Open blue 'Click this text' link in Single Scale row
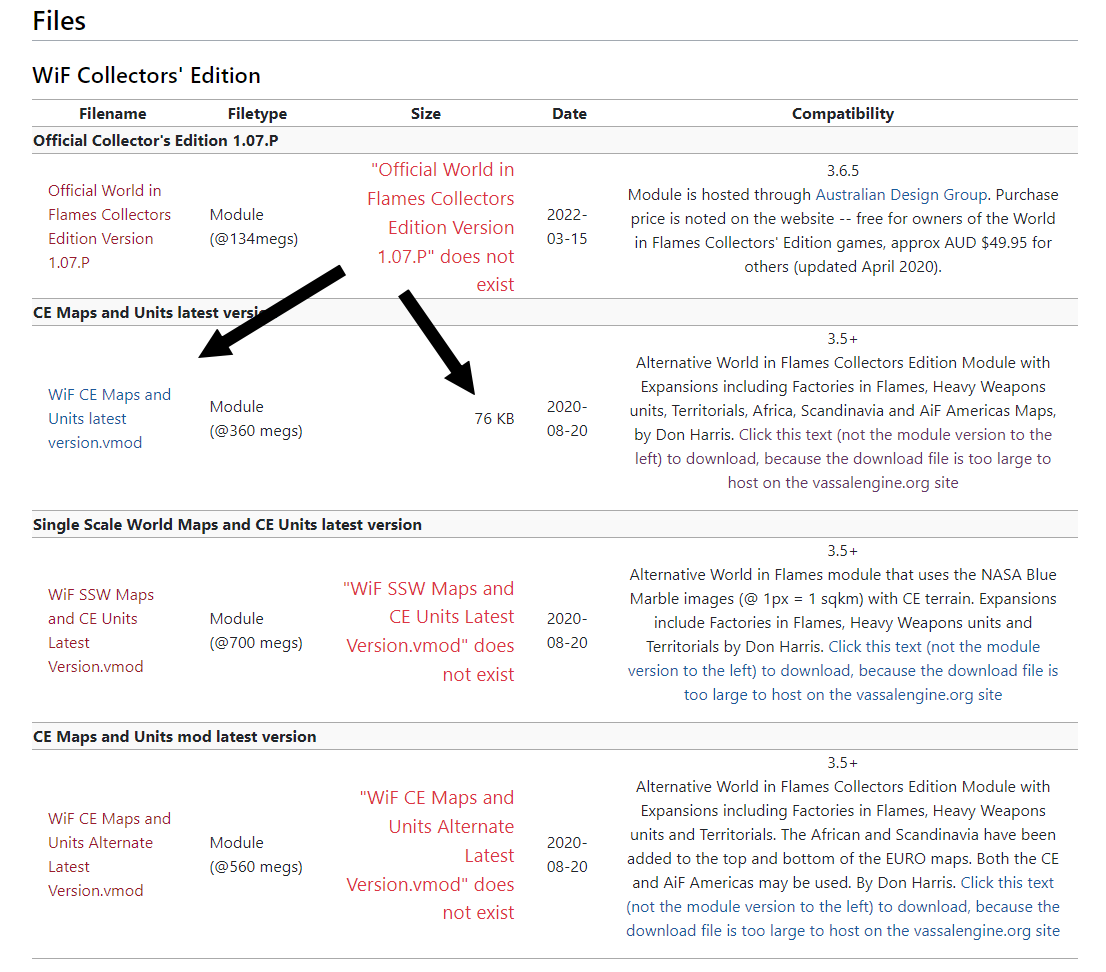The image size is (1106, 972). click(x=843, y=671)
